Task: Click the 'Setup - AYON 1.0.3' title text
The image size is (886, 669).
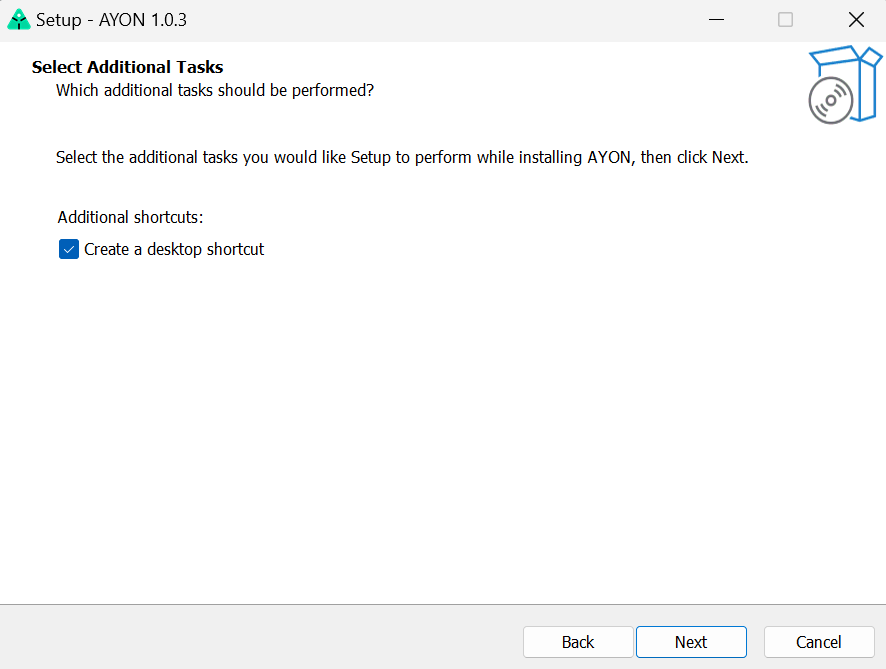Action: coord(111,20)
